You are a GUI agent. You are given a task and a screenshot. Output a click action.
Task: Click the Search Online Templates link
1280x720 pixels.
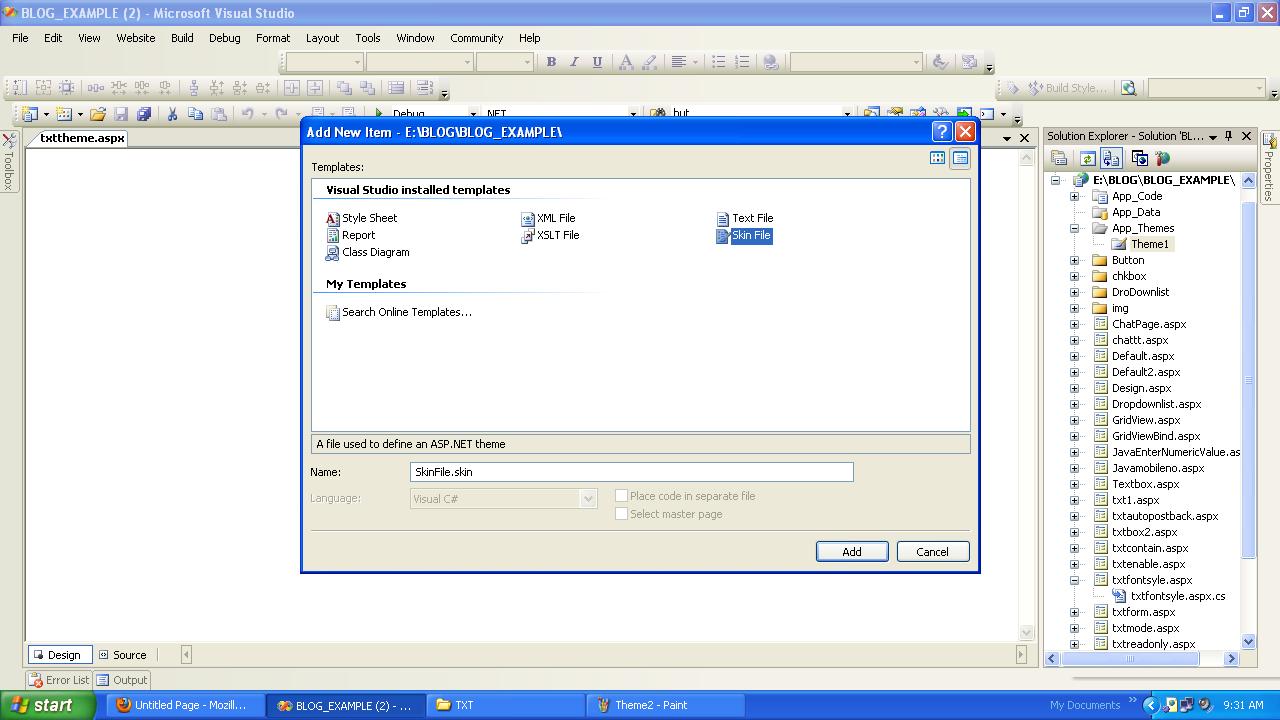click(406, 312)
